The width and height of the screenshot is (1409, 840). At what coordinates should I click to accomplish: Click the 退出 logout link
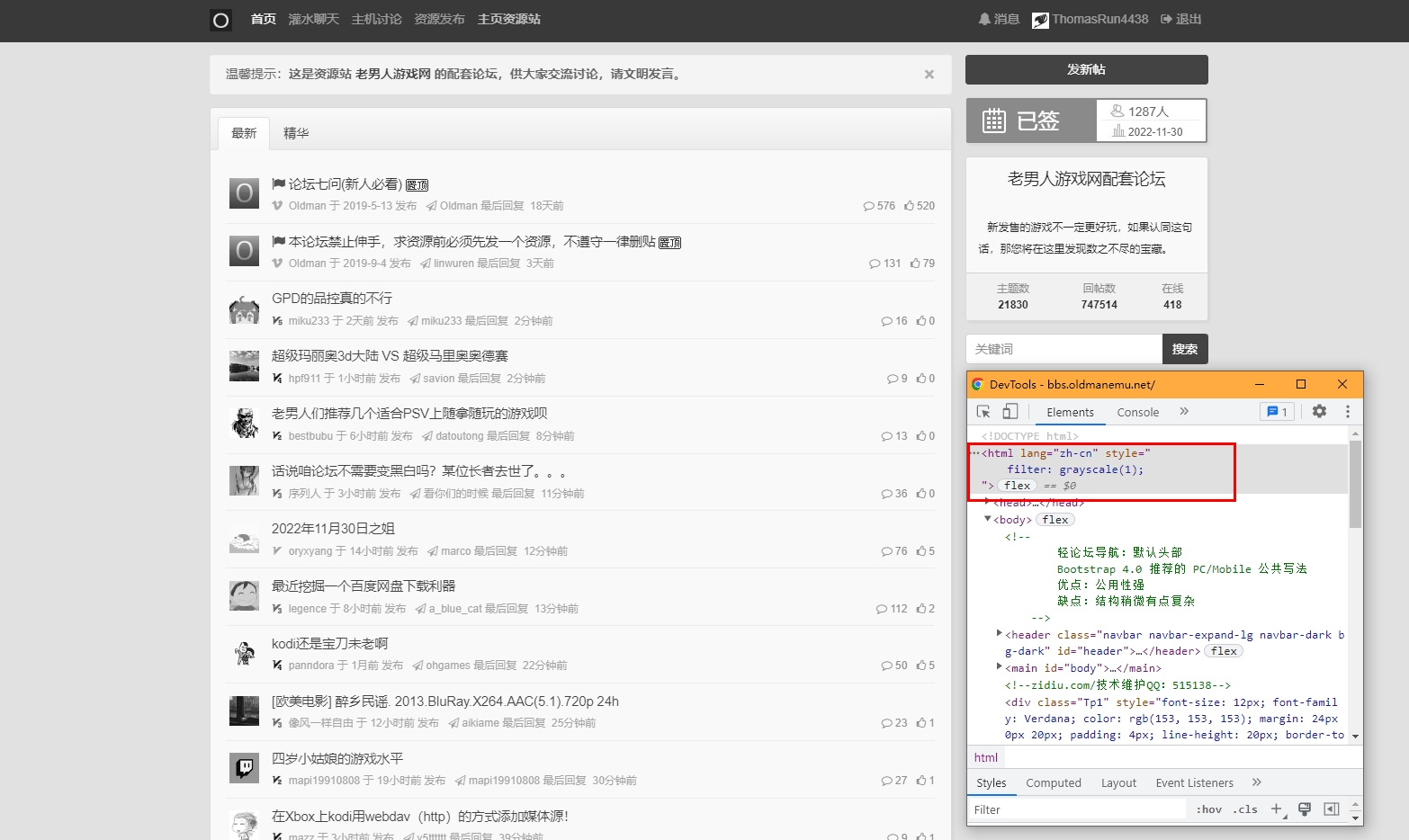(1181, 19)
